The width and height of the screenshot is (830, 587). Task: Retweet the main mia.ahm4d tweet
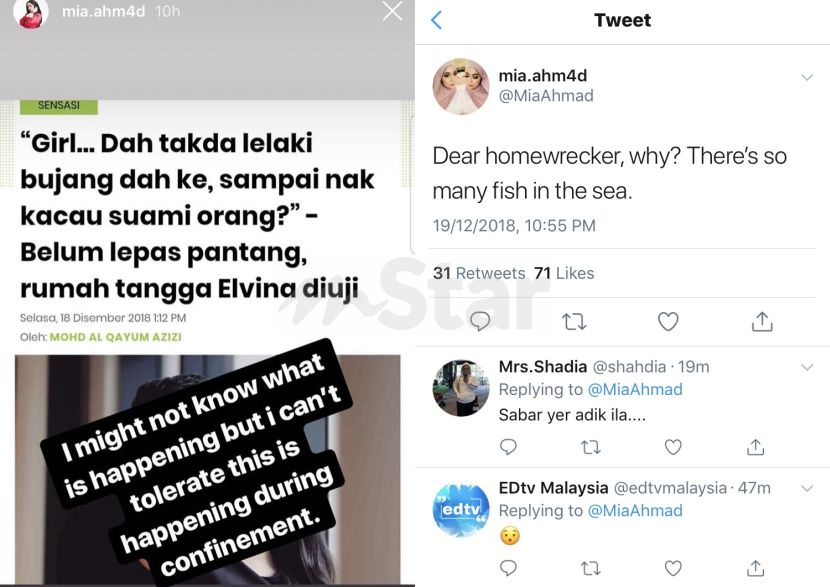(574, 321)
